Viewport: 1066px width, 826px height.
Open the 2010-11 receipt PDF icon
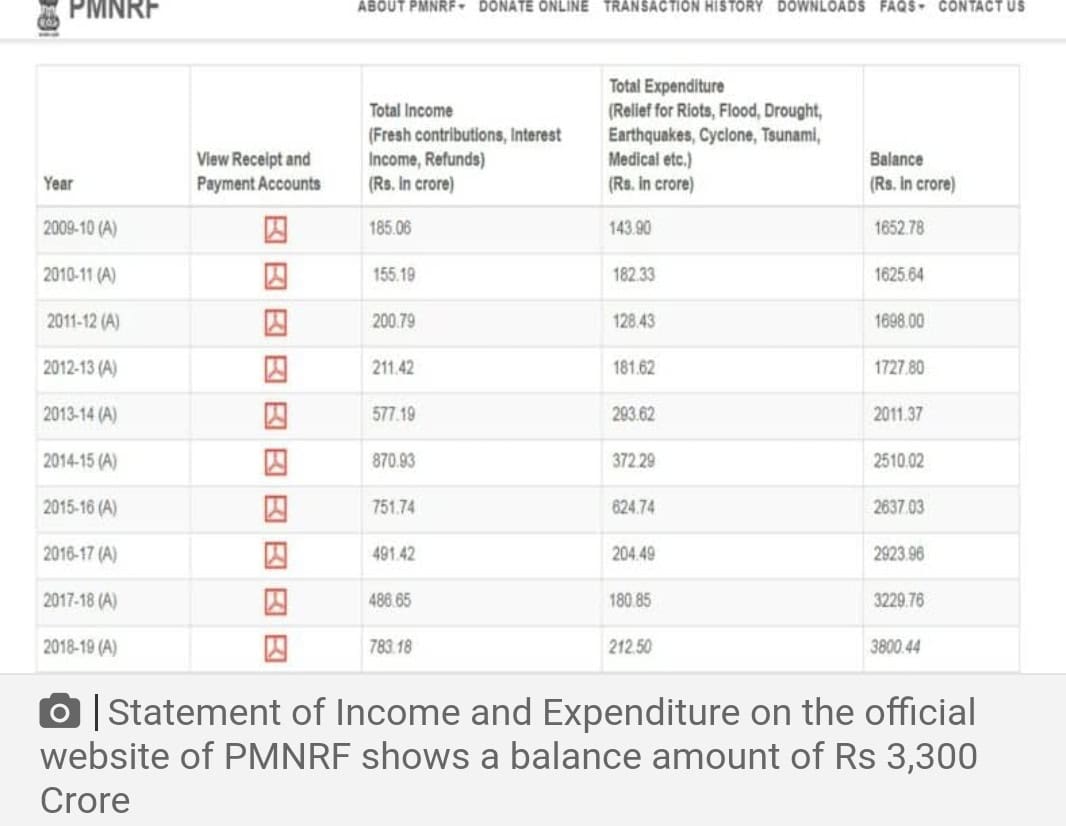click(x=275, y=276)
